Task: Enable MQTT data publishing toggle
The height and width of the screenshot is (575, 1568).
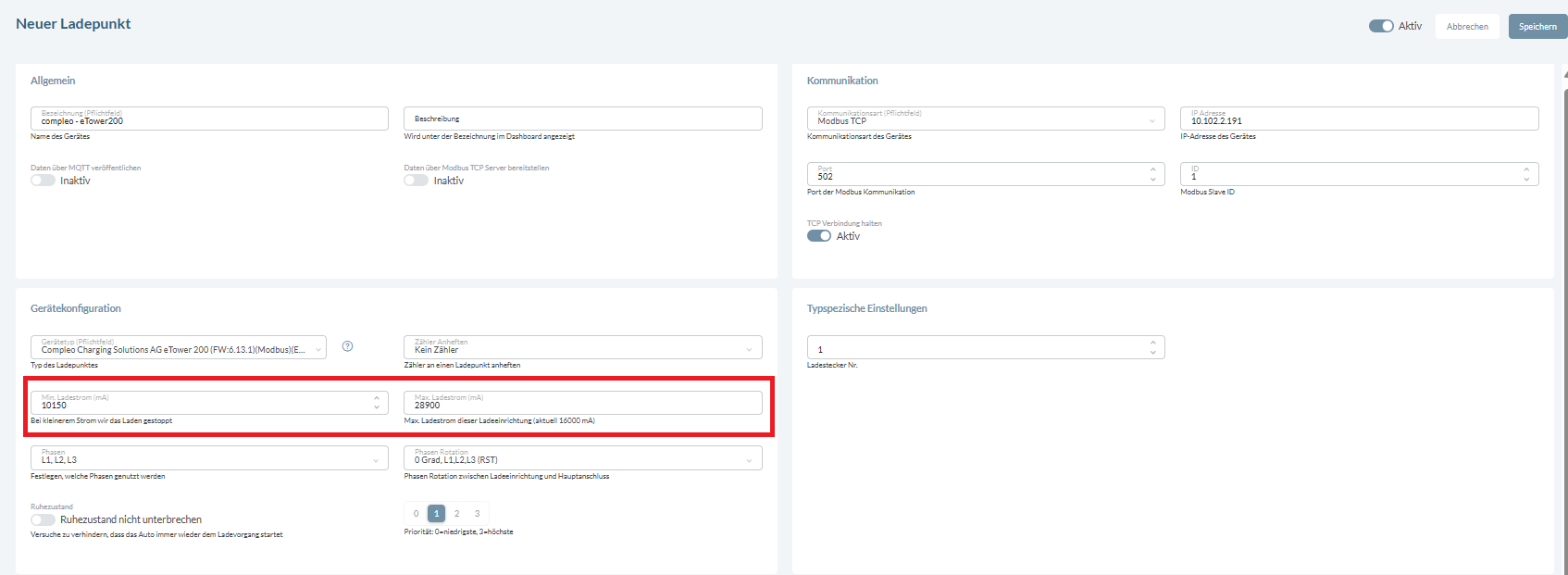Action: click(44, 181)
